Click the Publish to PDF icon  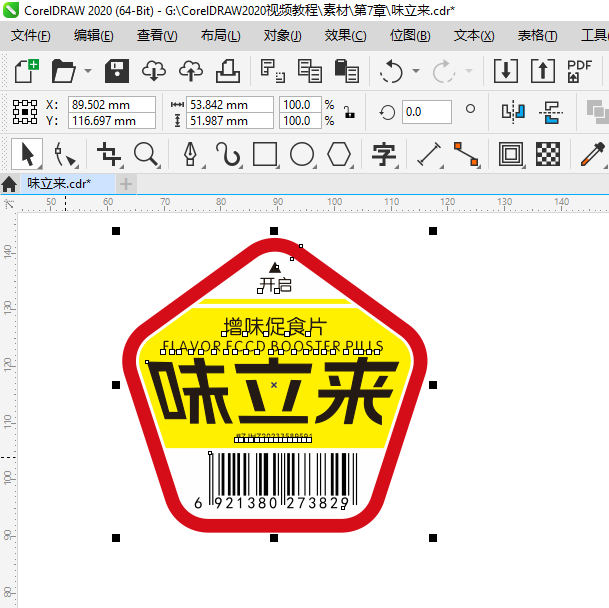click(579, 71)
